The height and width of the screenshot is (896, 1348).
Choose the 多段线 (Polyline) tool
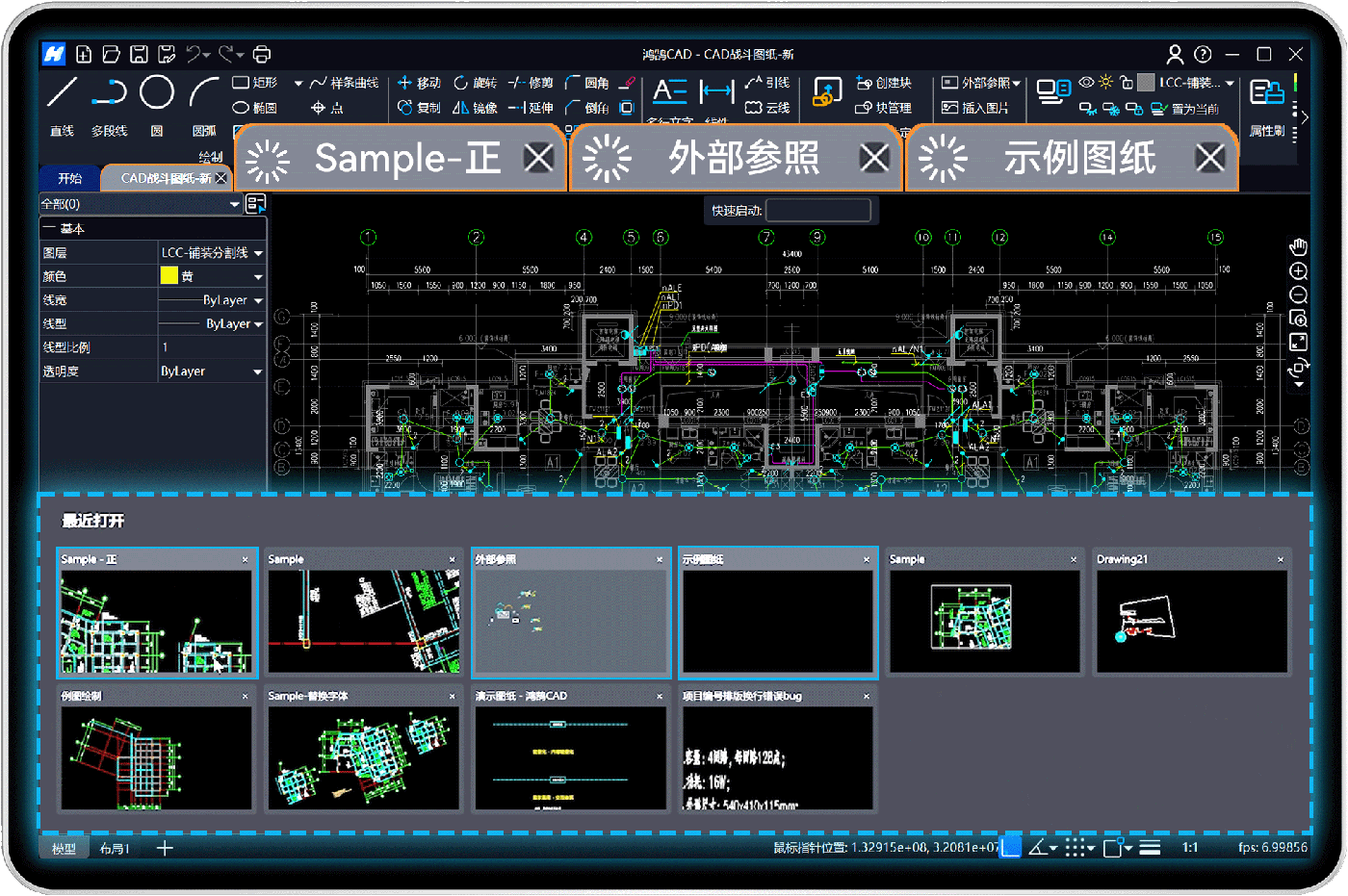tap(109, 93)
